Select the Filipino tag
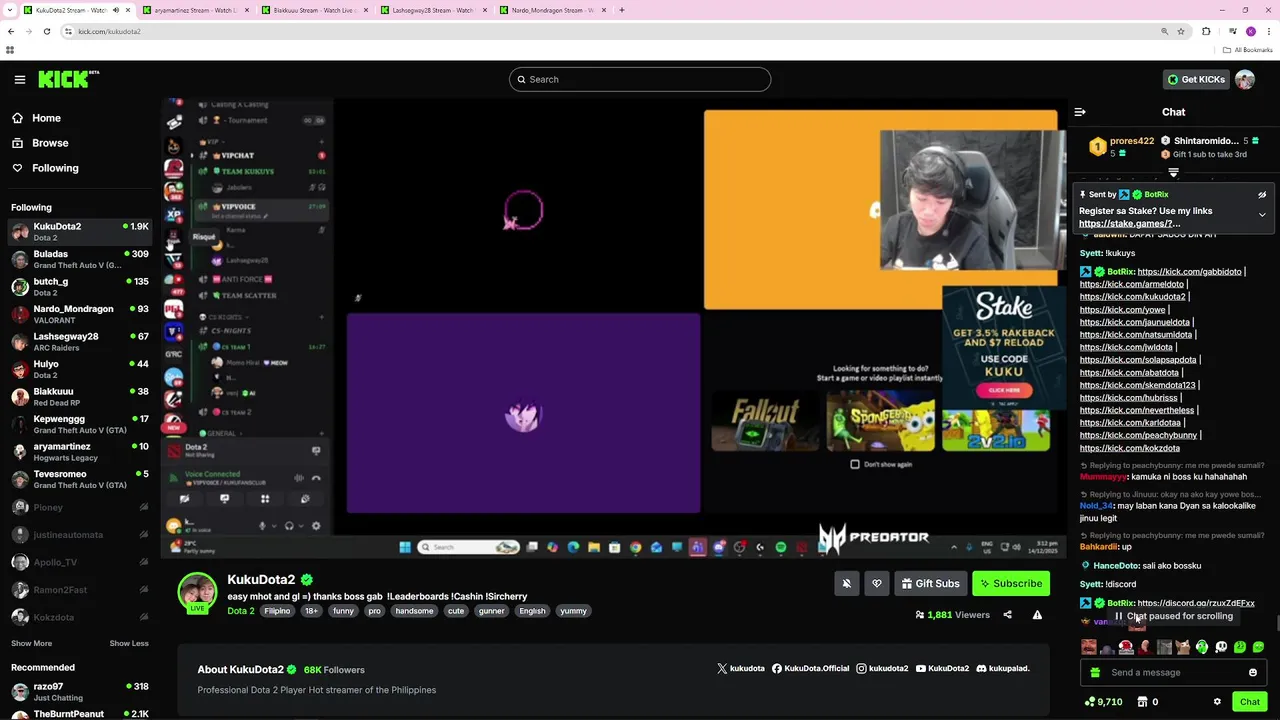 (x=277, y=611)
